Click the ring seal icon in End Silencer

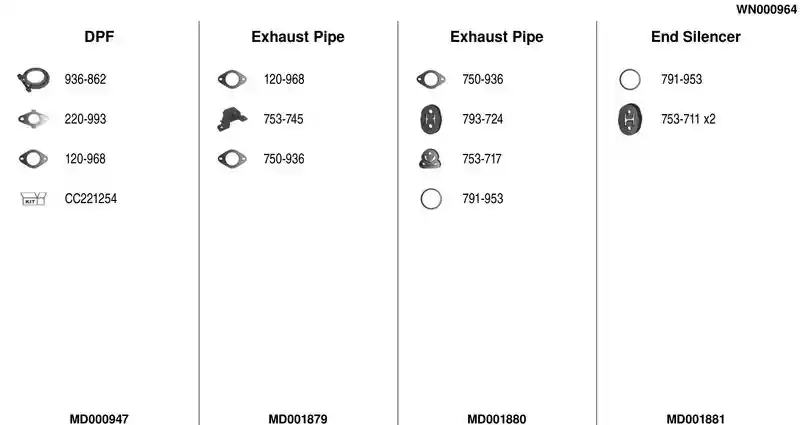point(630,80)
